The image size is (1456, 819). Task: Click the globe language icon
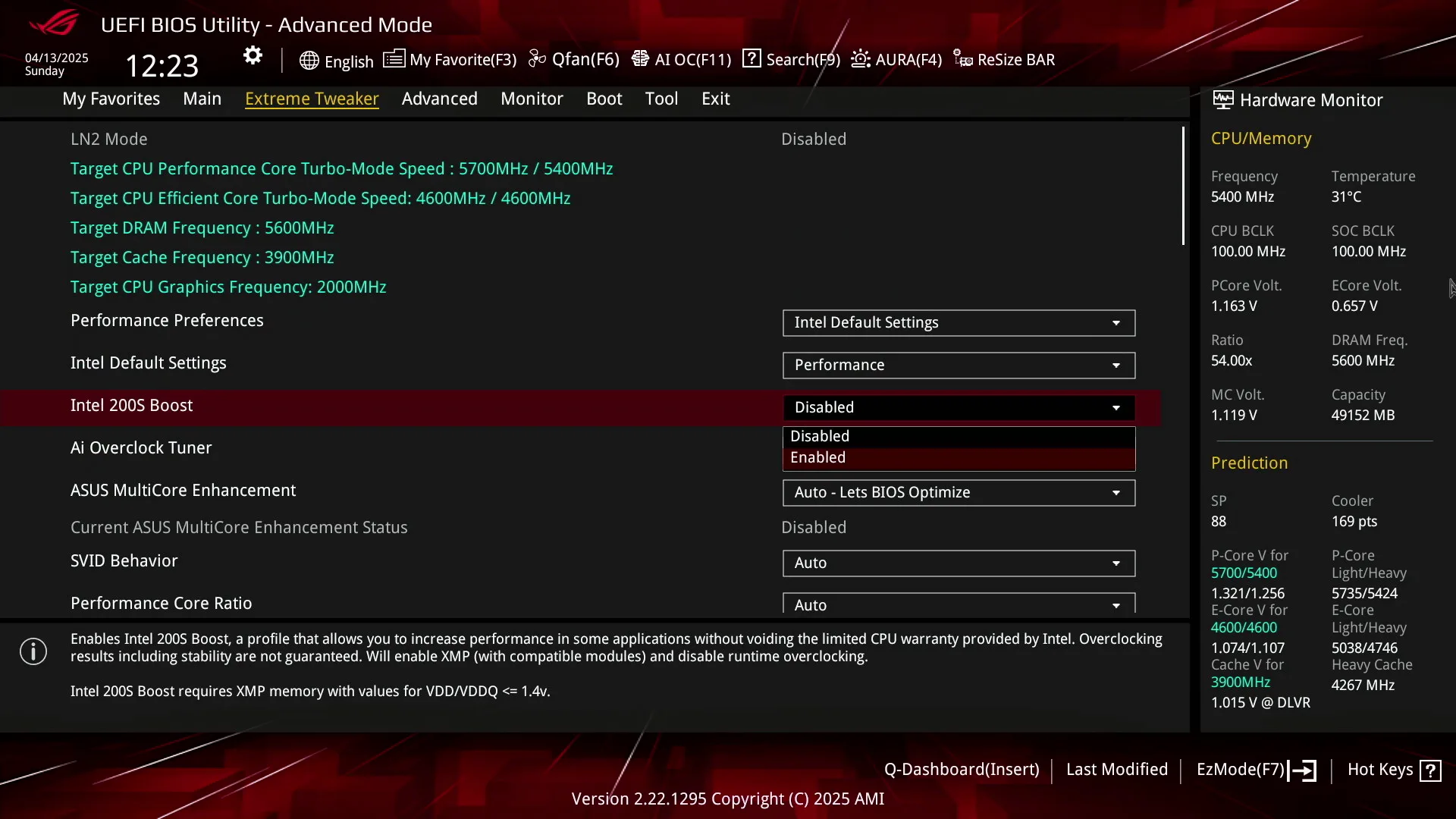pyautogui.click(x=309, y=61)
